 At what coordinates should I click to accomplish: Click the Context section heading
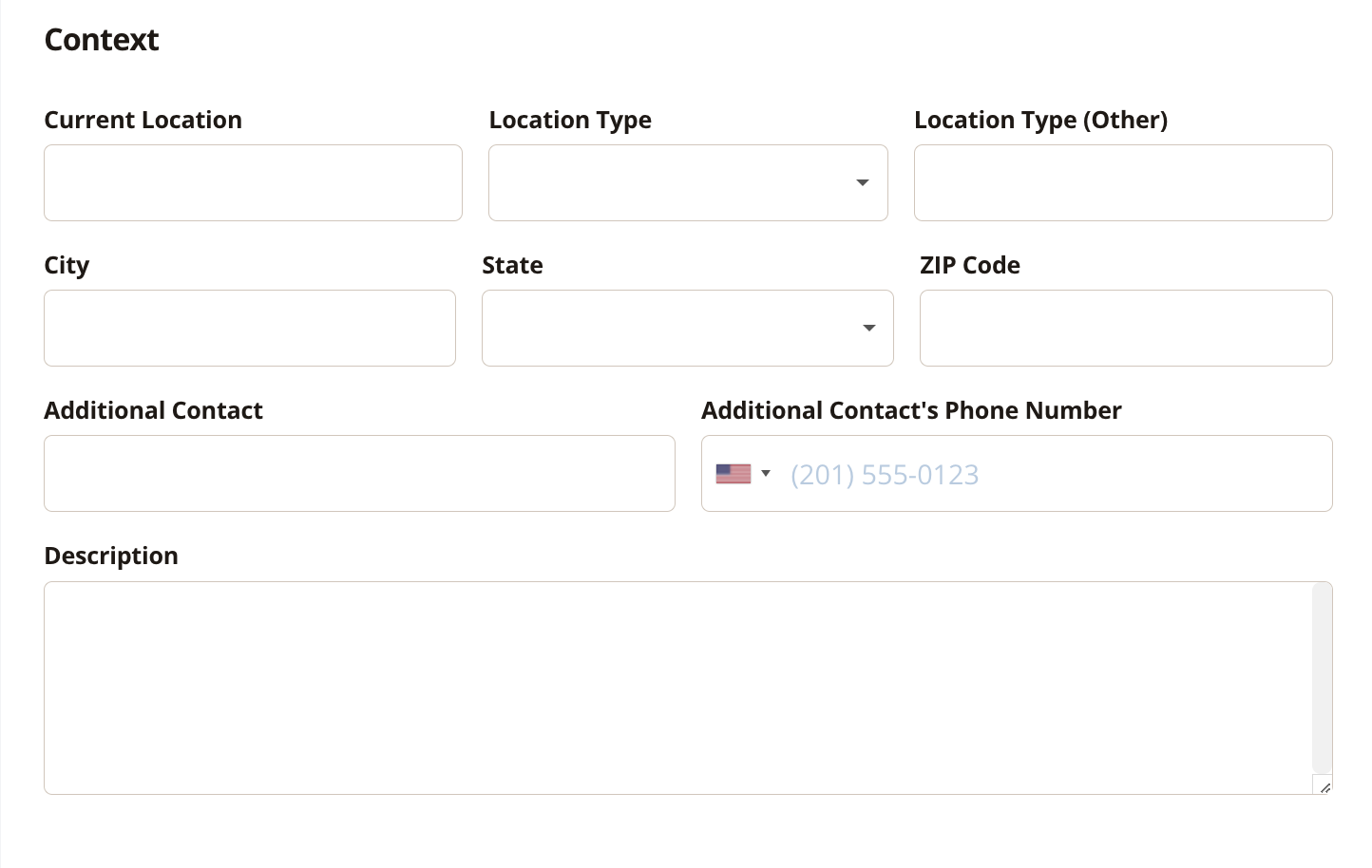102,40
